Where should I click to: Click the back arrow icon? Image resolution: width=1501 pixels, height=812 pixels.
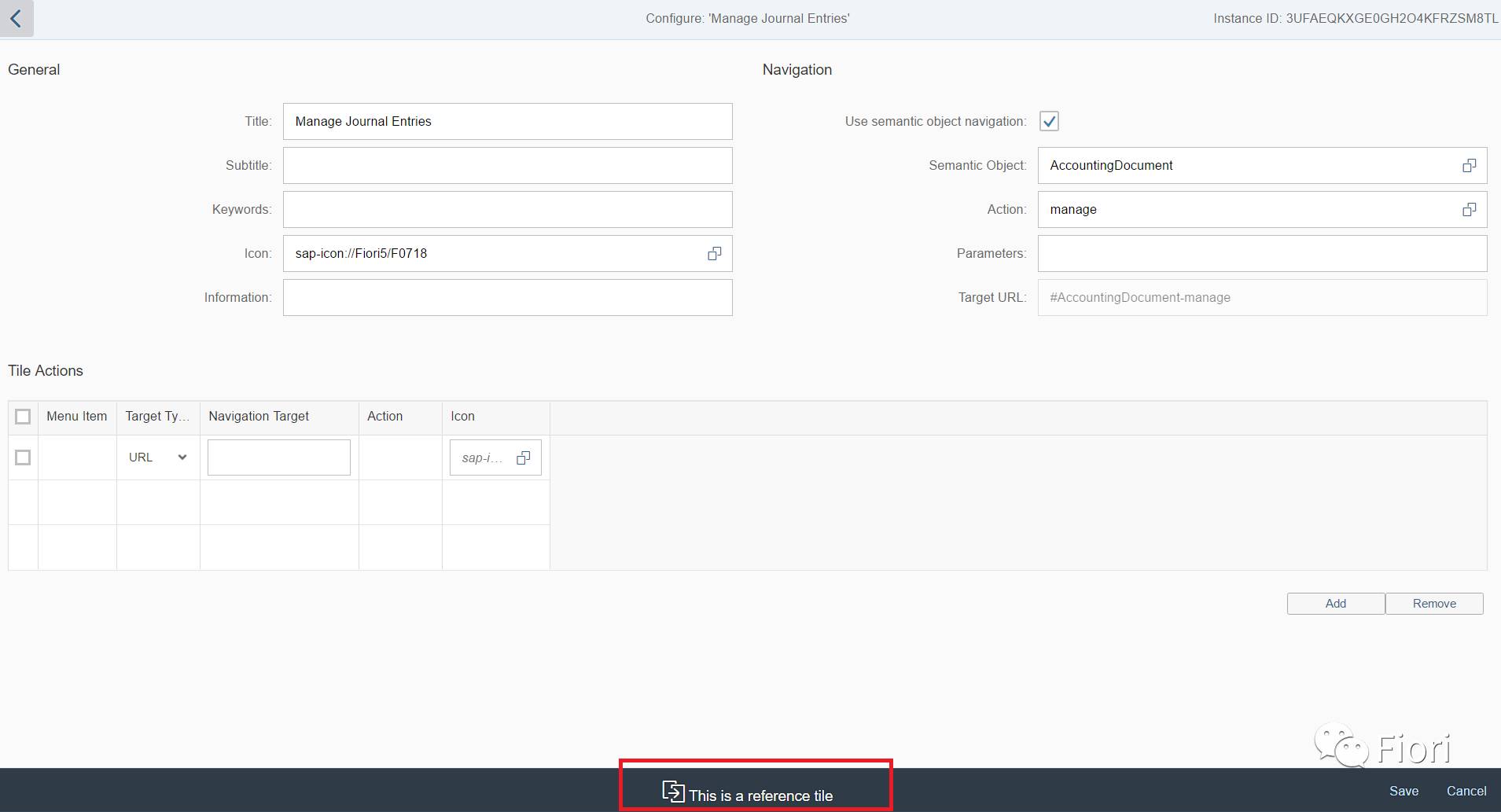tap(16, 18)
